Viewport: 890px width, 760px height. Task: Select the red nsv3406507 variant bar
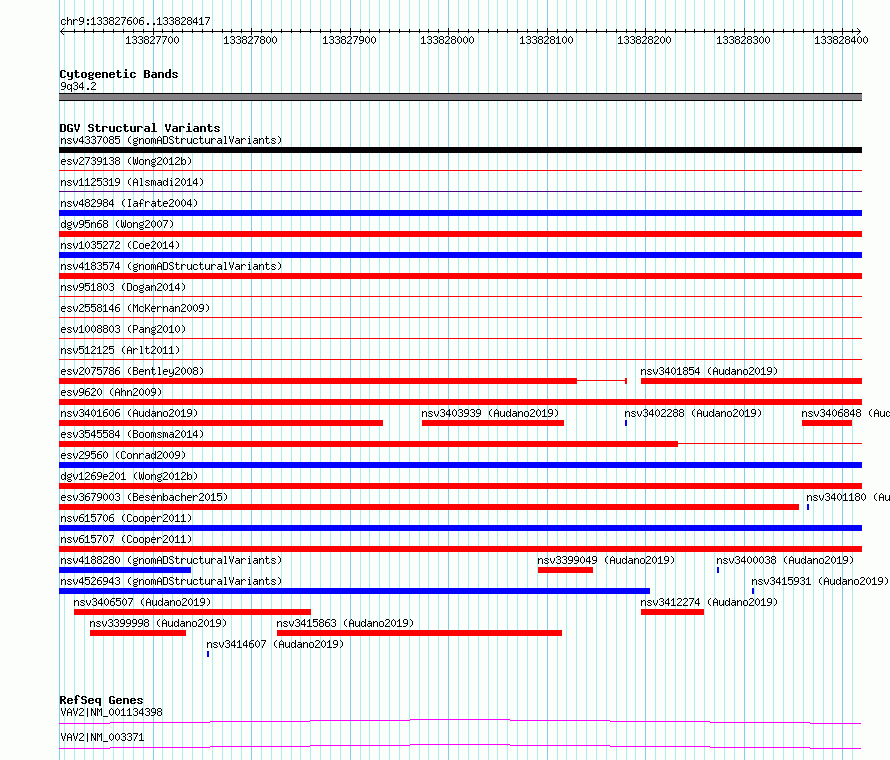click(192, 612)
